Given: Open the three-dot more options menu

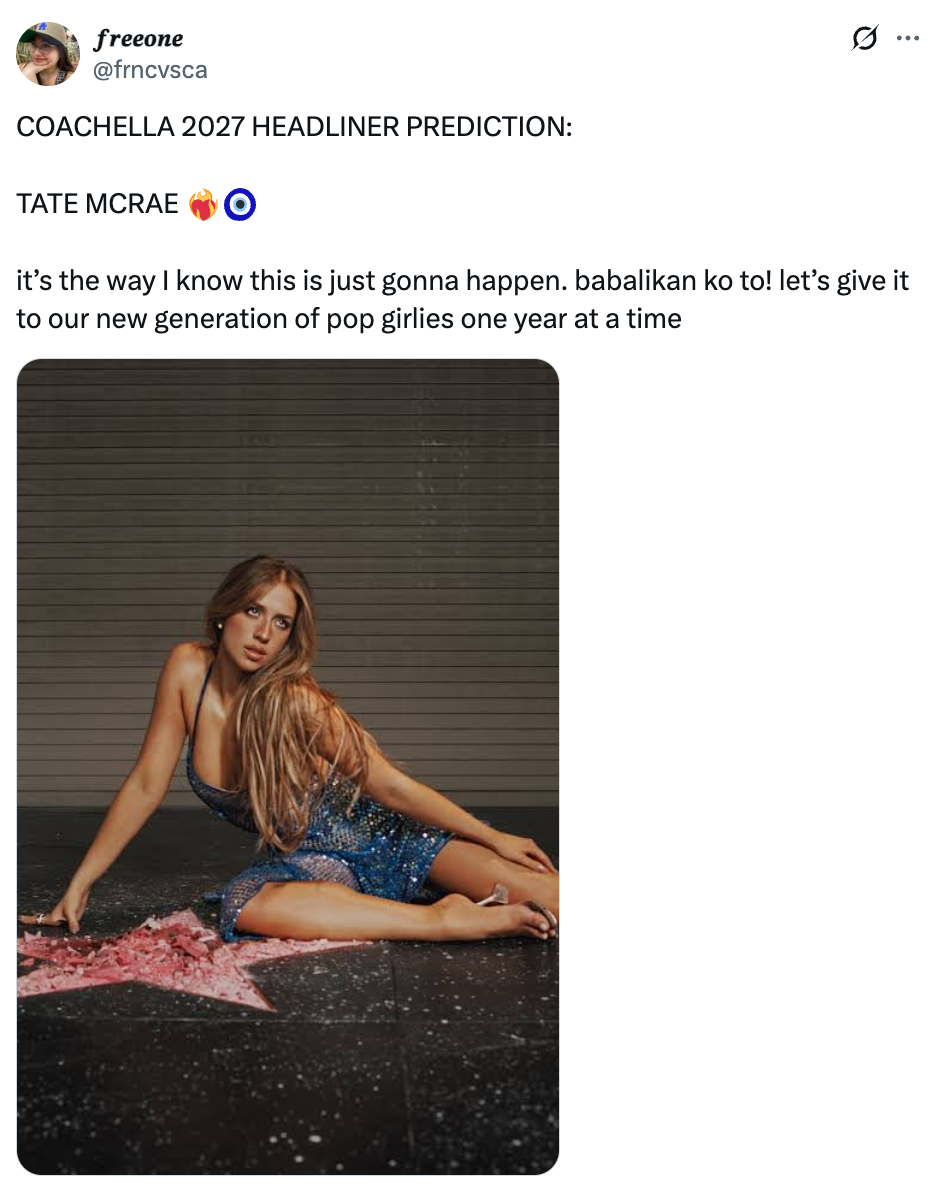Looking at the screenshot, I should [x=907, y=39].
